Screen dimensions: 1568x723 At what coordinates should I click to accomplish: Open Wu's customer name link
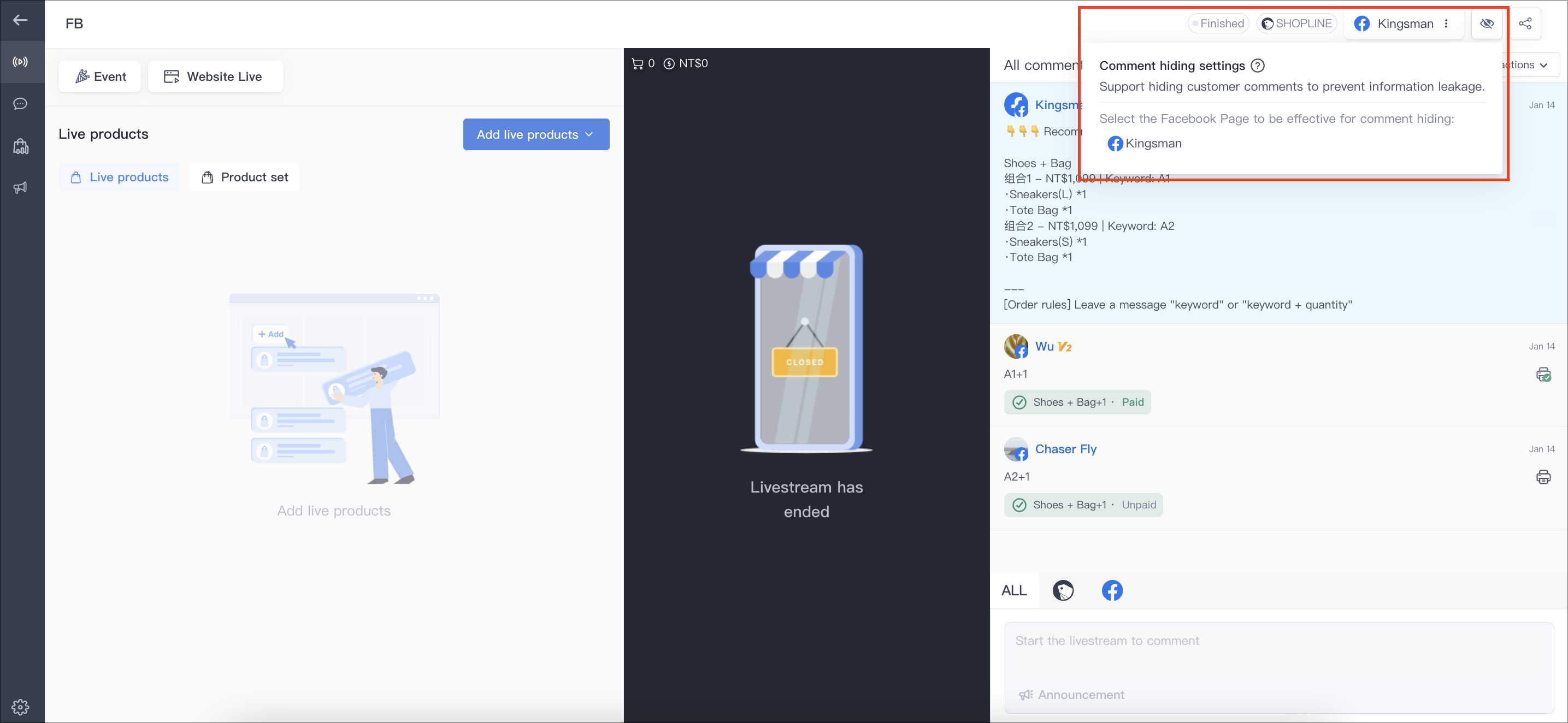[x=1045, y=346]
